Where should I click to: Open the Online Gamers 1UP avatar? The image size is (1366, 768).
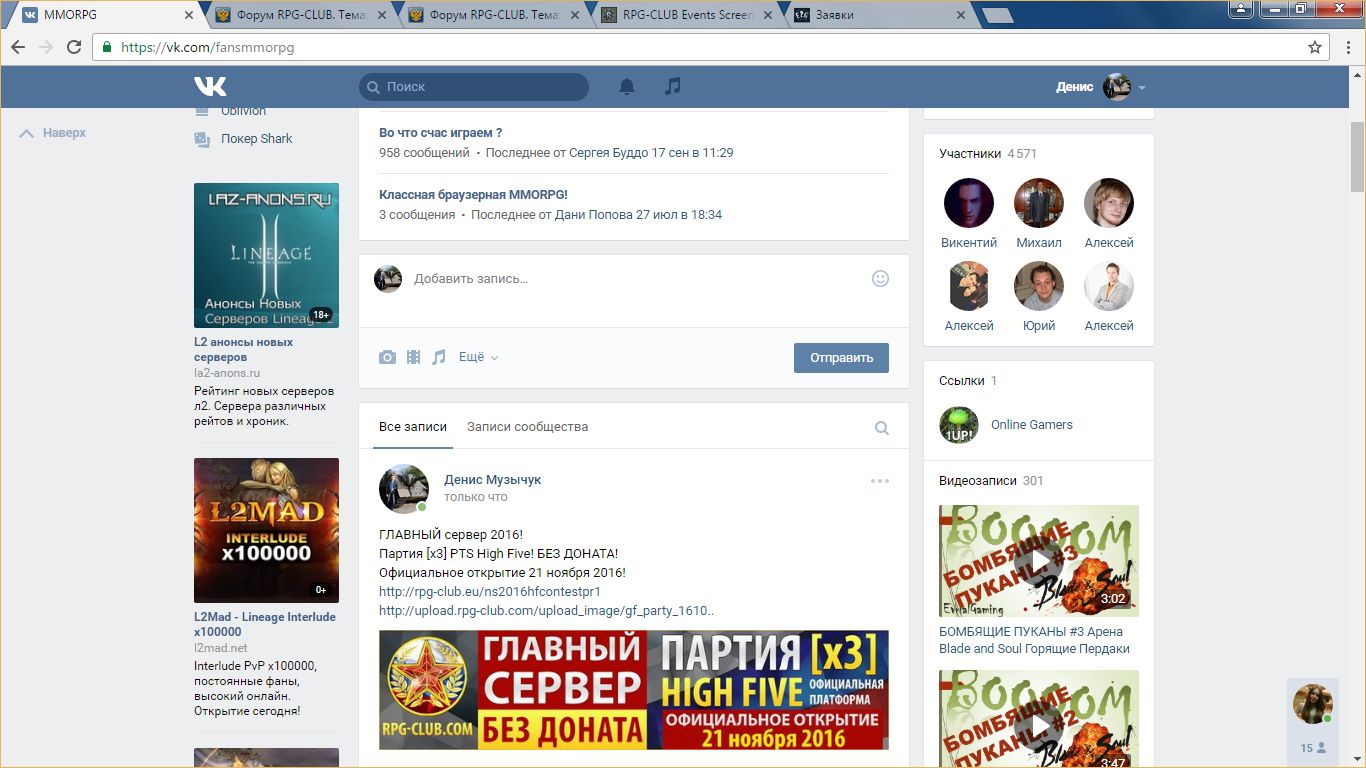(959, 425)
